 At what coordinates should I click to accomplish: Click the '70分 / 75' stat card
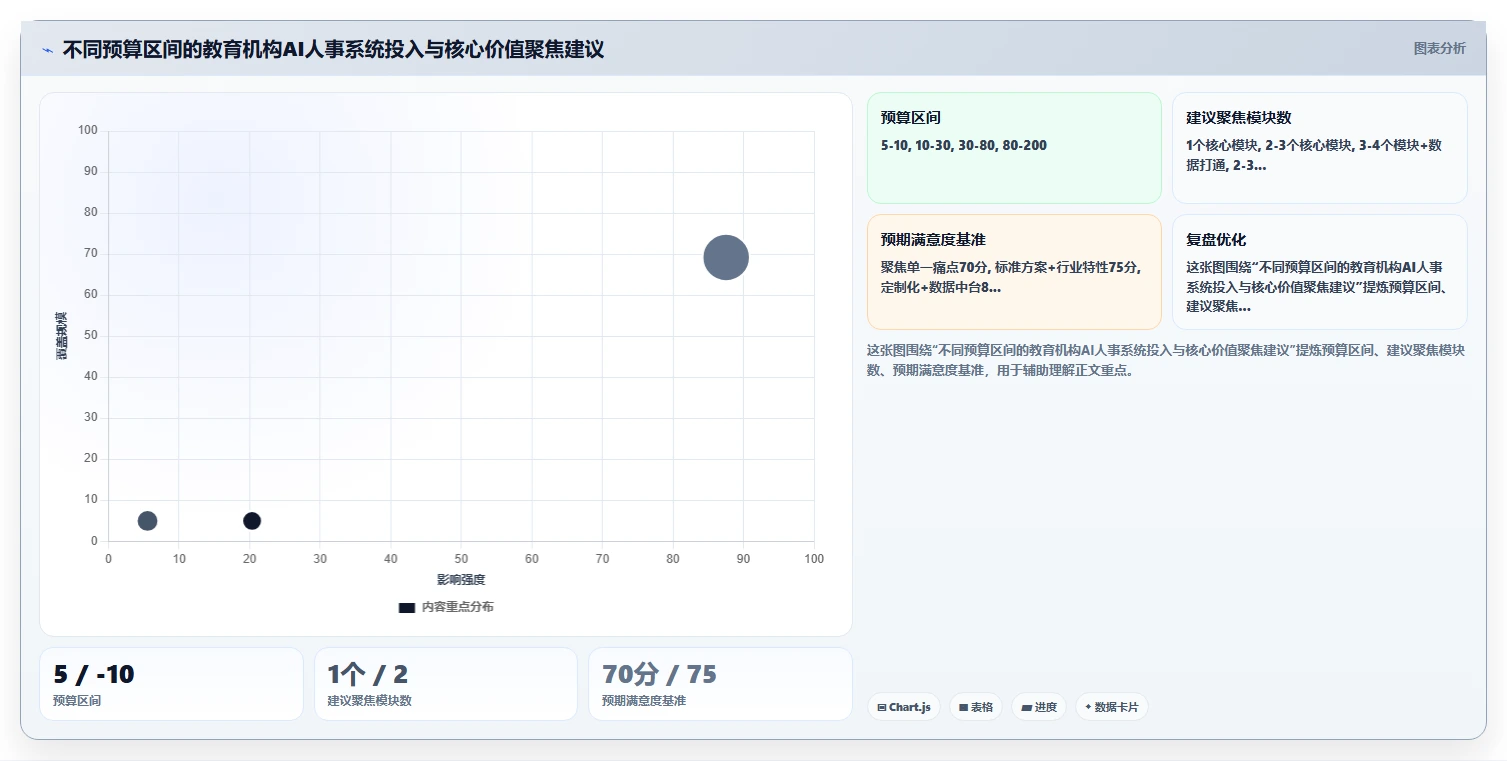pyautogui.click(x=720, y=684)
